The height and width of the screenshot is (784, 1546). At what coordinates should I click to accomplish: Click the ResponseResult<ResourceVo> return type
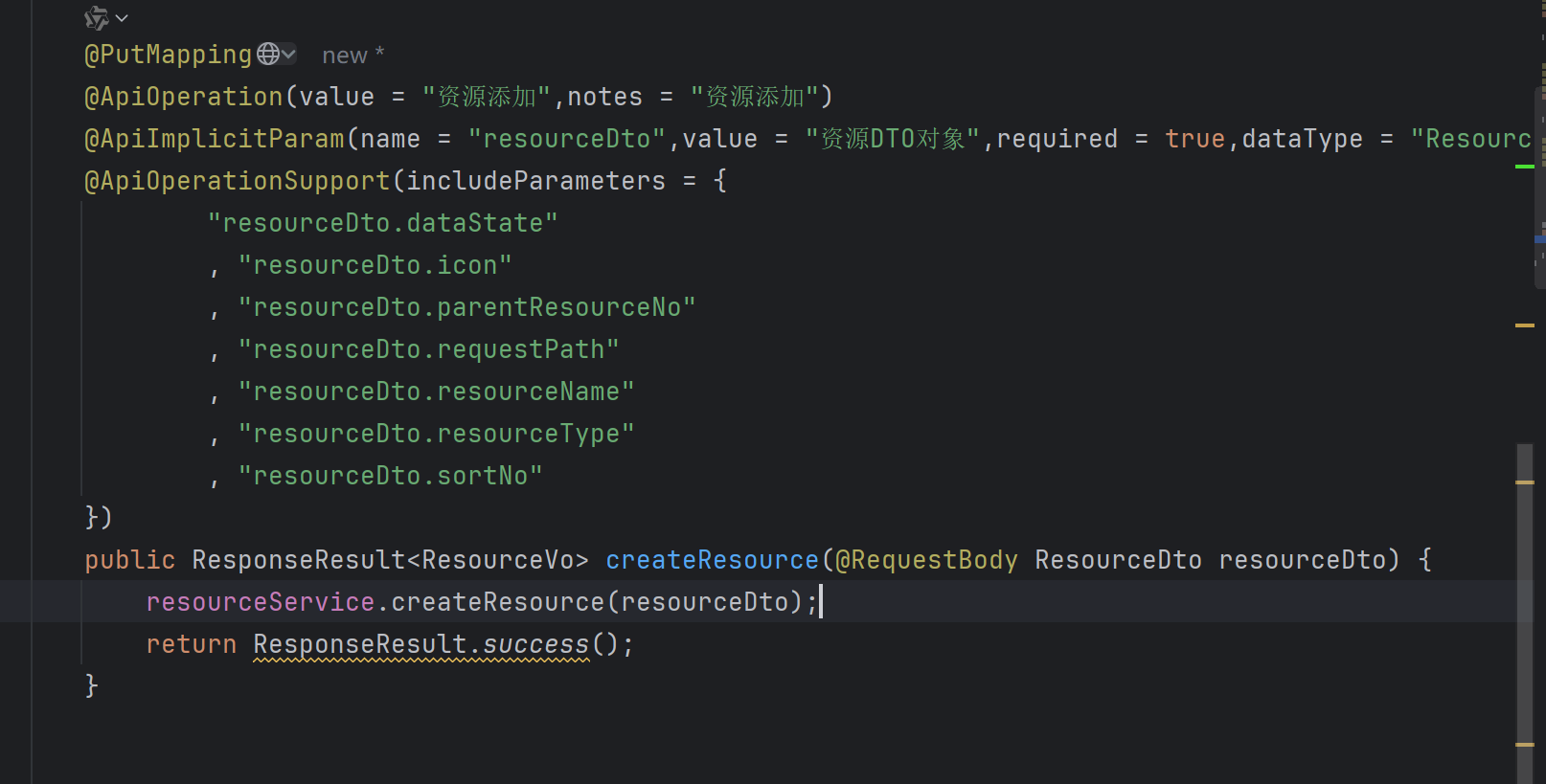point(391,560)
